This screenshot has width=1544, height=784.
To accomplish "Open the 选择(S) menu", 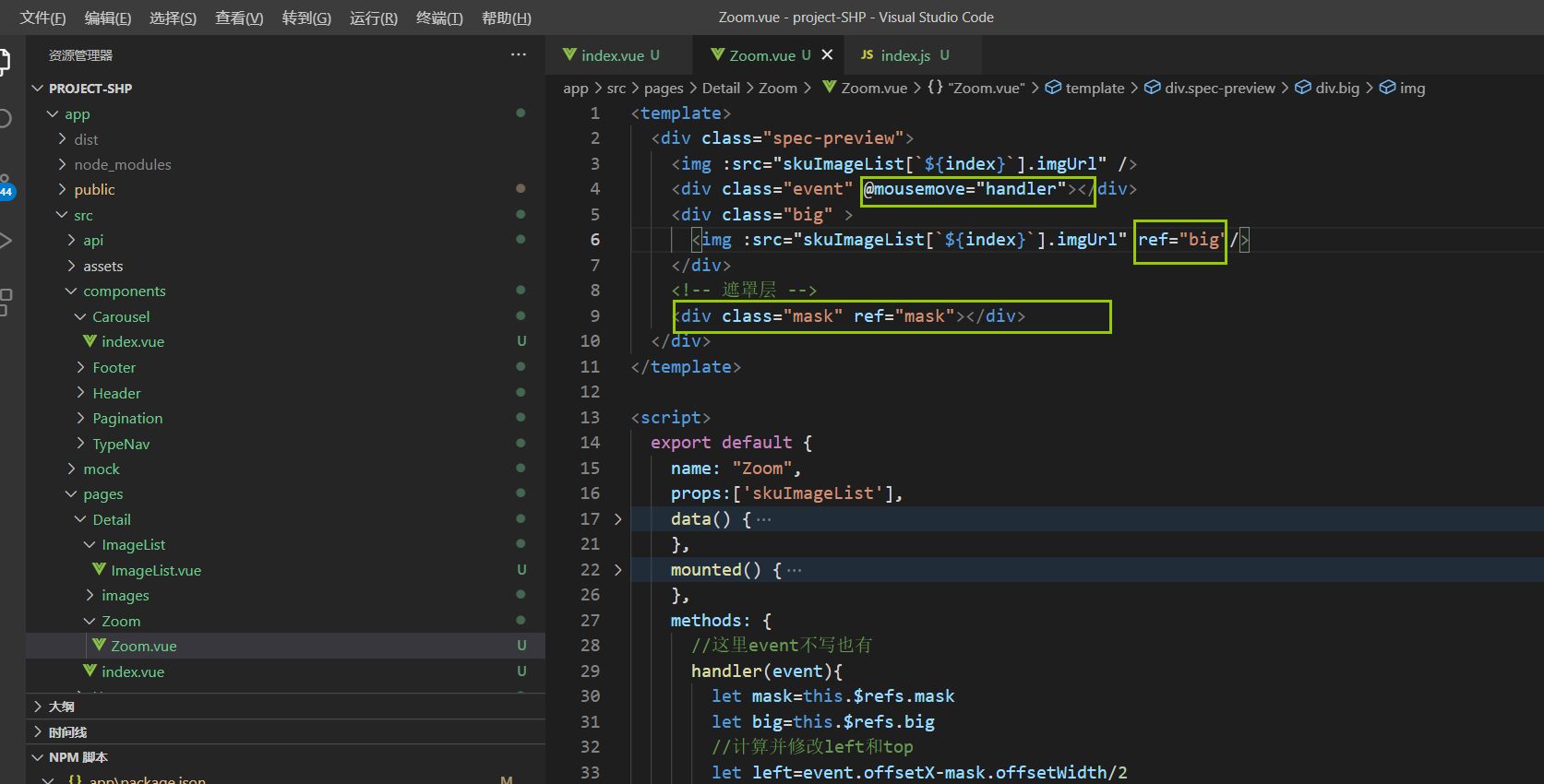I will 173,18.
